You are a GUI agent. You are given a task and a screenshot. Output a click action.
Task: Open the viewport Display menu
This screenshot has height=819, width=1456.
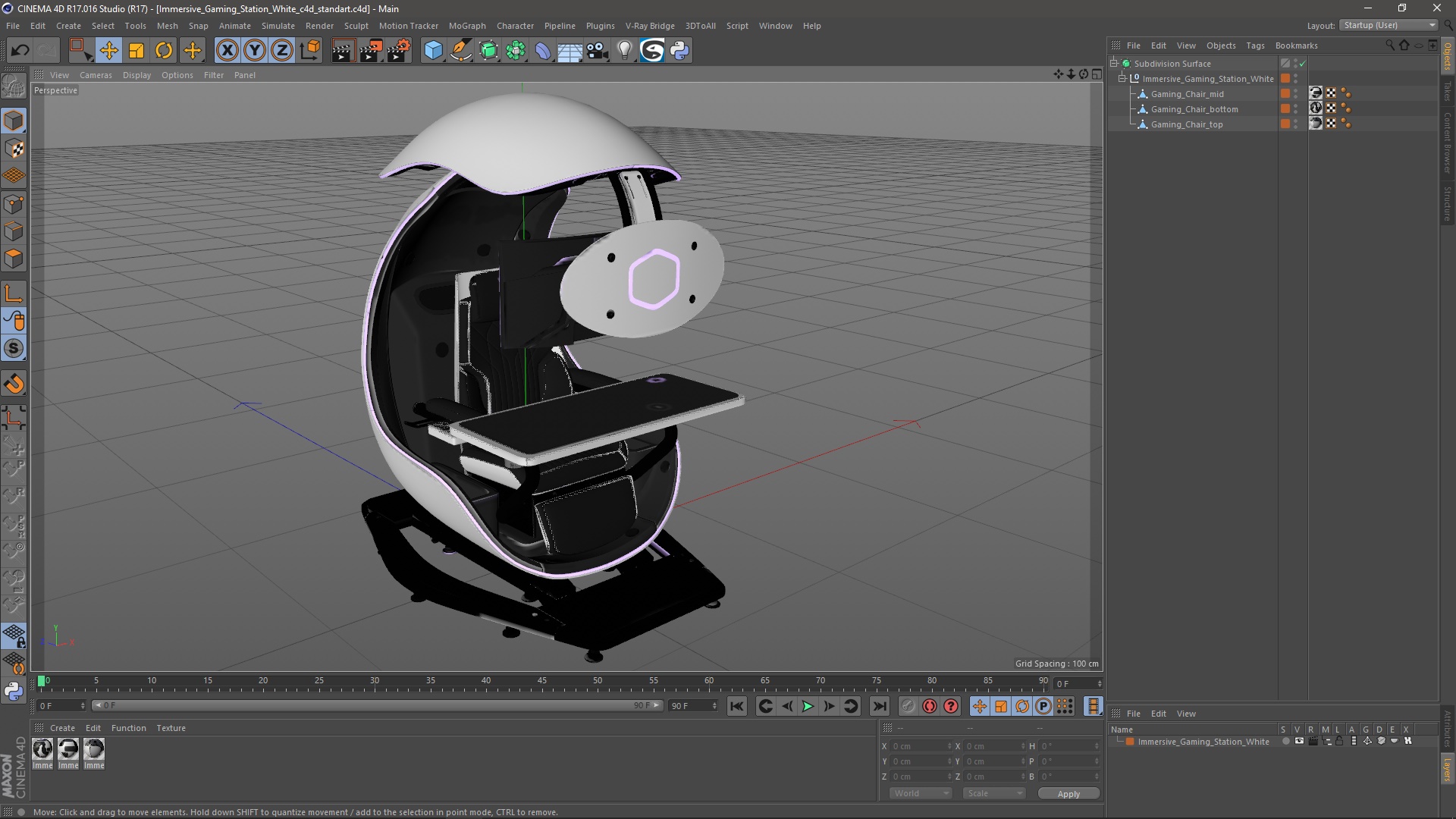click(136, 75)
